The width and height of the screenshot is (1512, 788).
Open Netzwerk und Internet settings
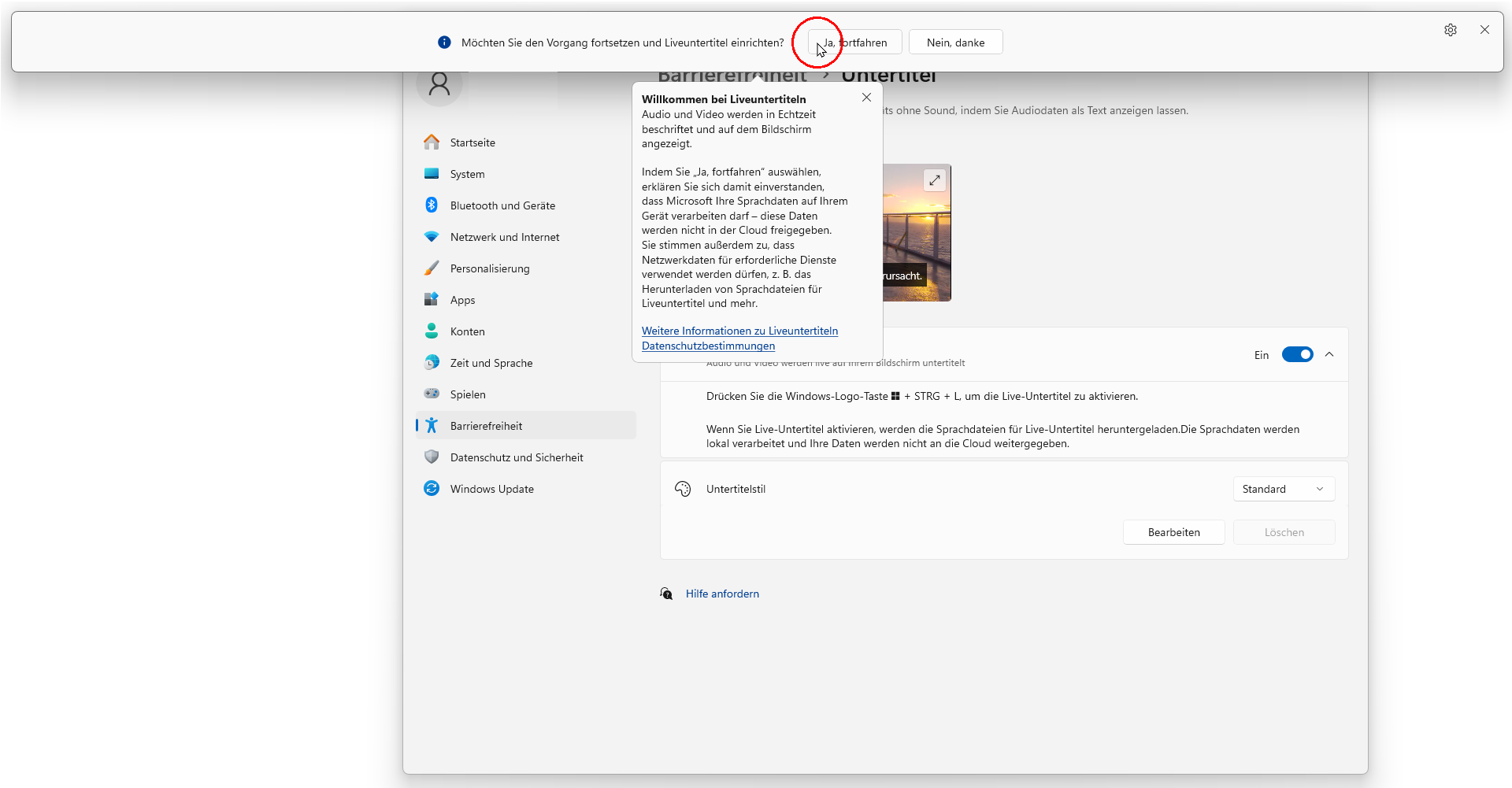[x=526, y=237]
